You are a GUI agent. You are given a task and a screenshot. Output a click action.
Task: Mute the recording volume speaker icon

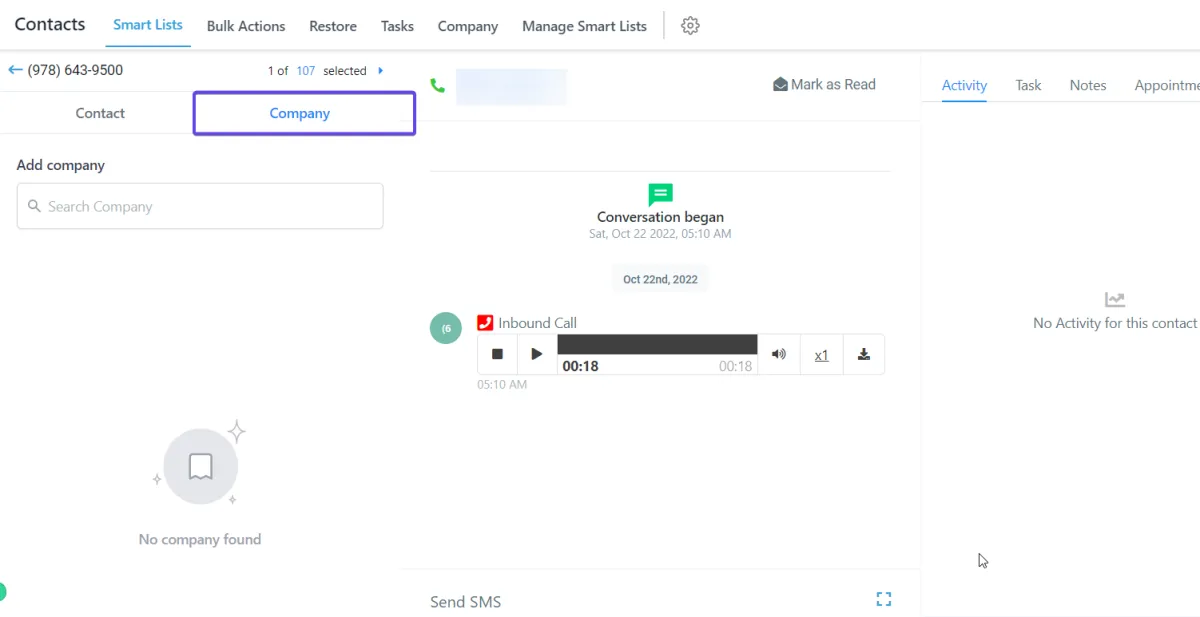779,354
